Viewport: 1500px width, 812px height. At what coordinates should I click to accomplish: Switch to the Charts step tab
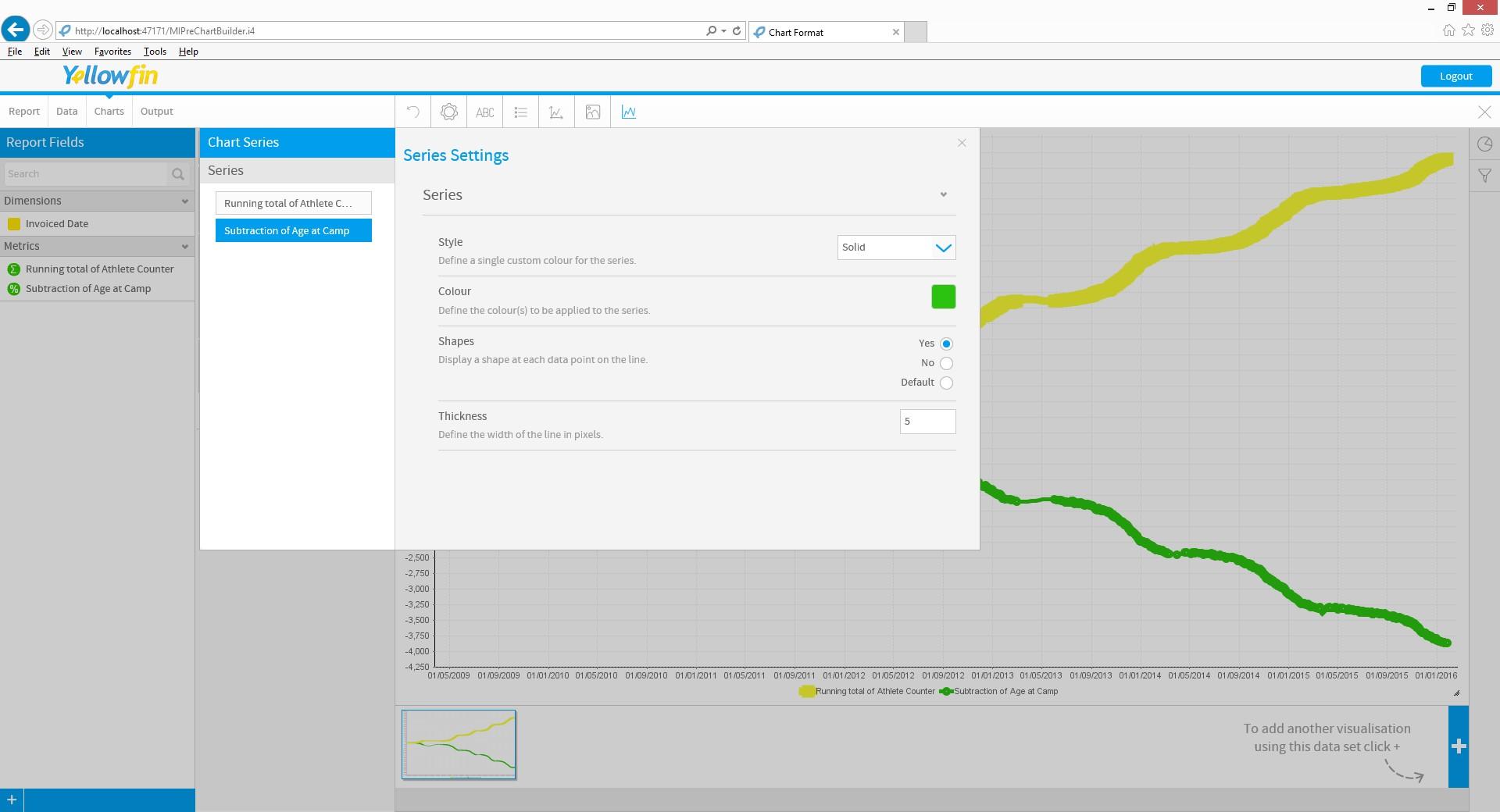click(x=109, y=112)
